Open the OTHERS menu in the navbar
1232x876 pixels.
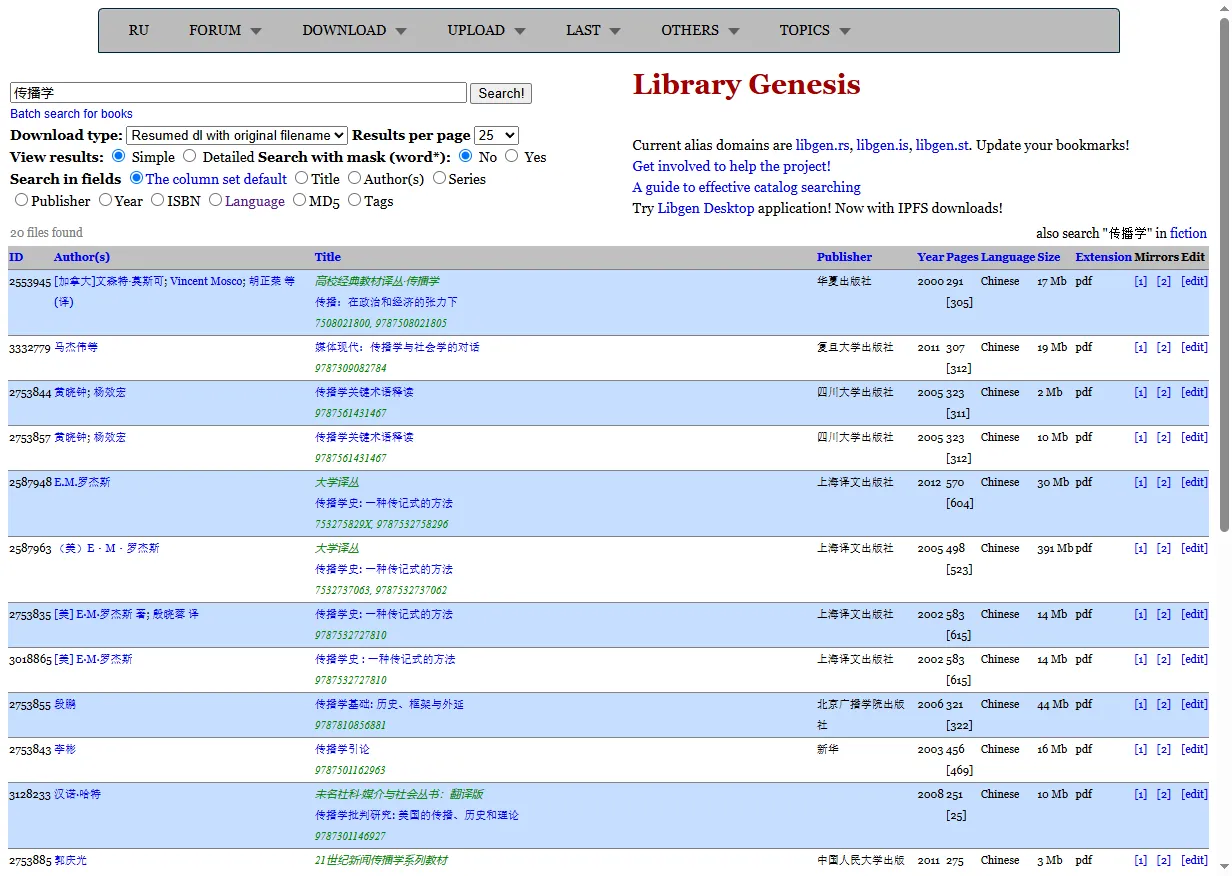700,30
